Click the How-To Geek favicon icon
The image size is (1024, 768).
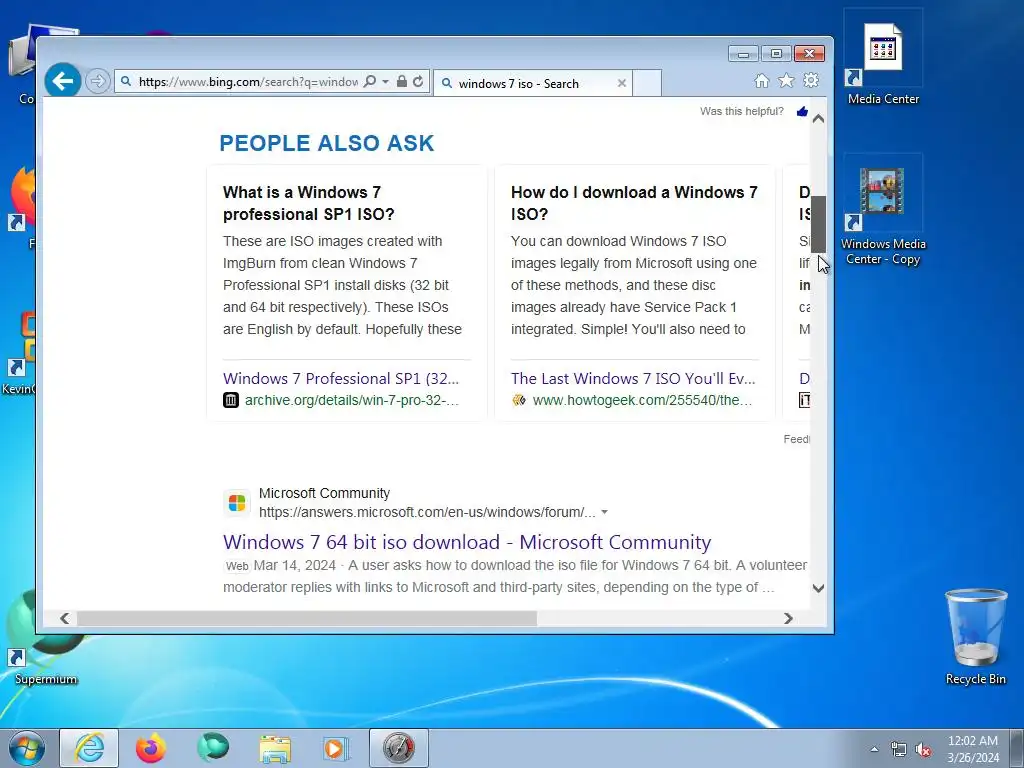(519, 400)
